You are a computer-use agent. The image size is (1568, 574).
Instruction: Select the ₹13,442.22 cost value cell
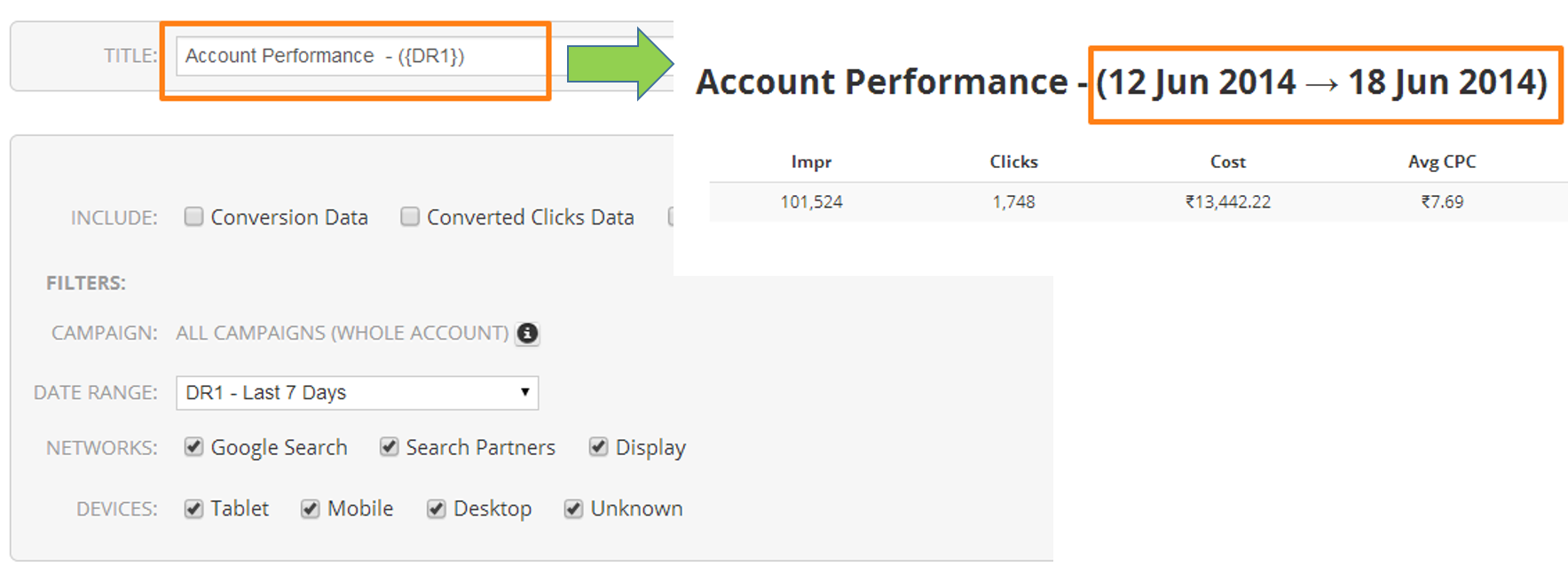pos(1227,202)
